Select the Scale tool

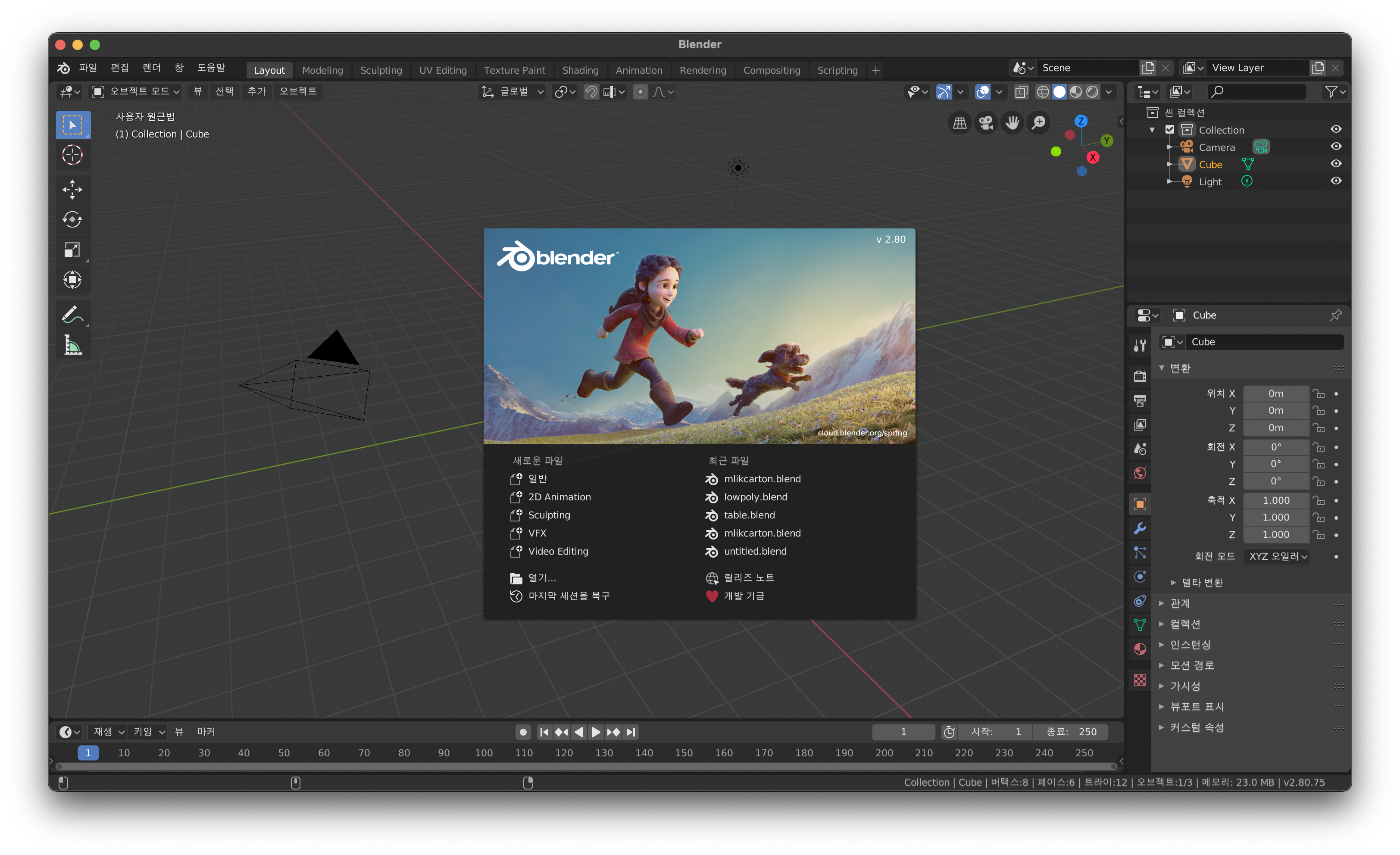(x=72, y=250)
